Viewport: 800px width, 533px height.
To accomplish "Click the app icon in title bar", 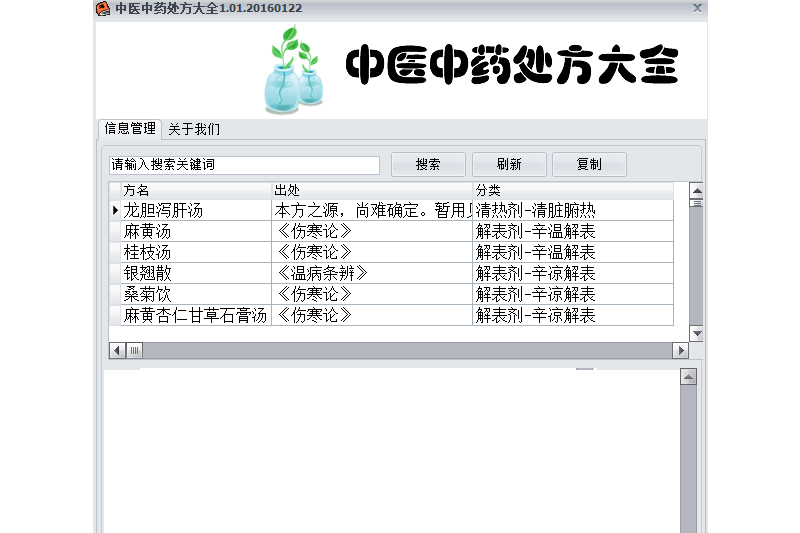I will tap(103, 9).
